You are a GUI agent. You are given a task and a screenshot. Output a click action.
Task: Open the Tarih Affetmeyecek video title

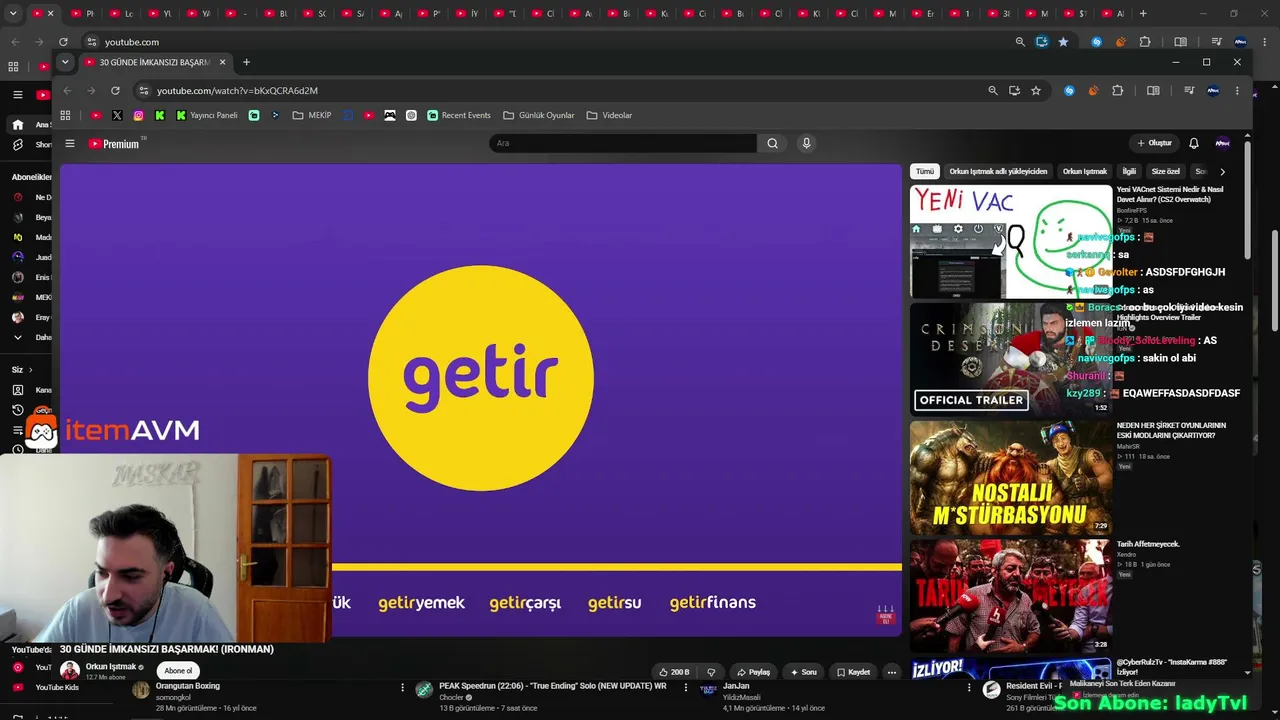click(1148, 544)
